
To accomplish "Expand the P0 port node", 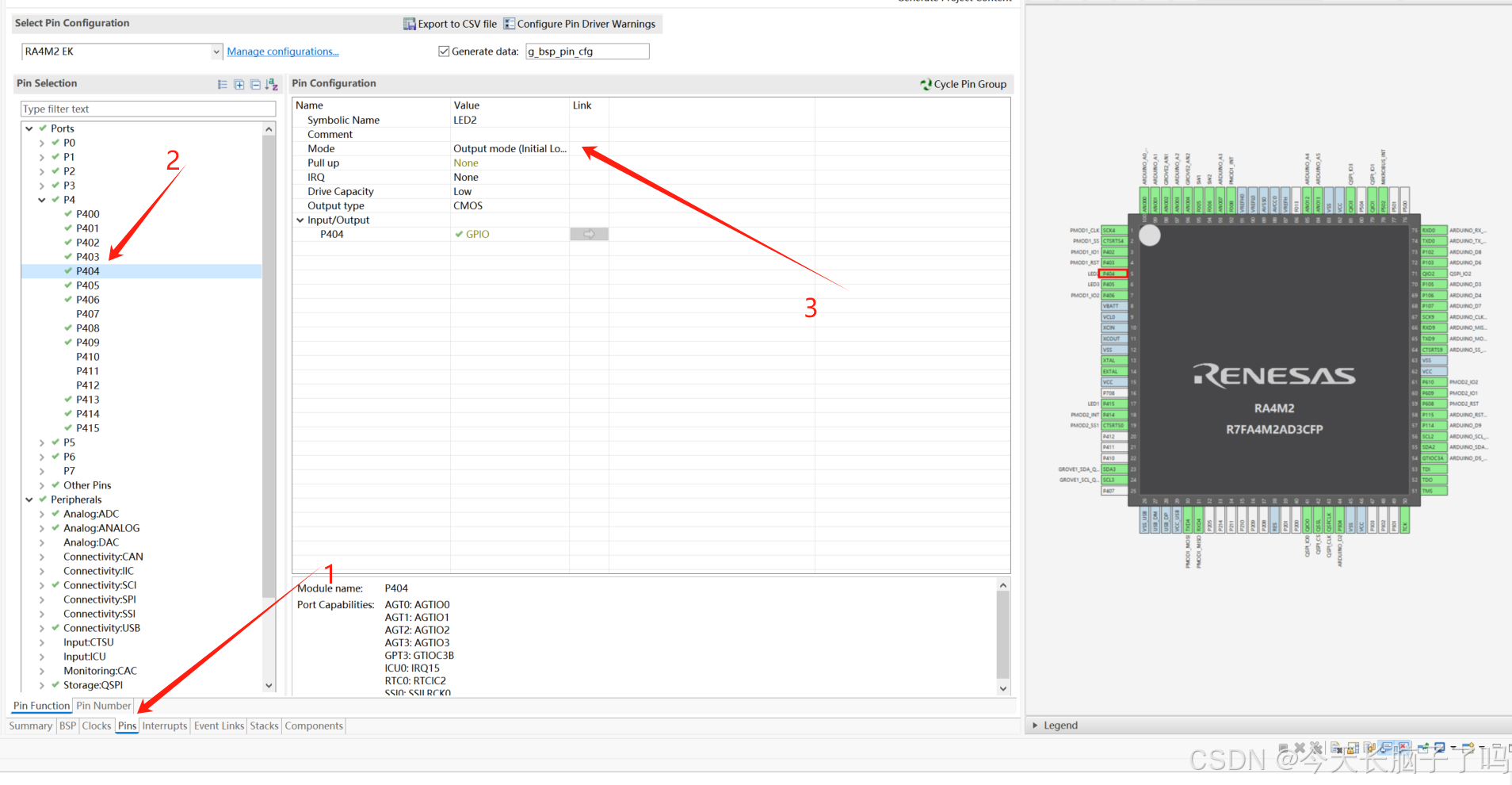I will [x=42, y=143].
